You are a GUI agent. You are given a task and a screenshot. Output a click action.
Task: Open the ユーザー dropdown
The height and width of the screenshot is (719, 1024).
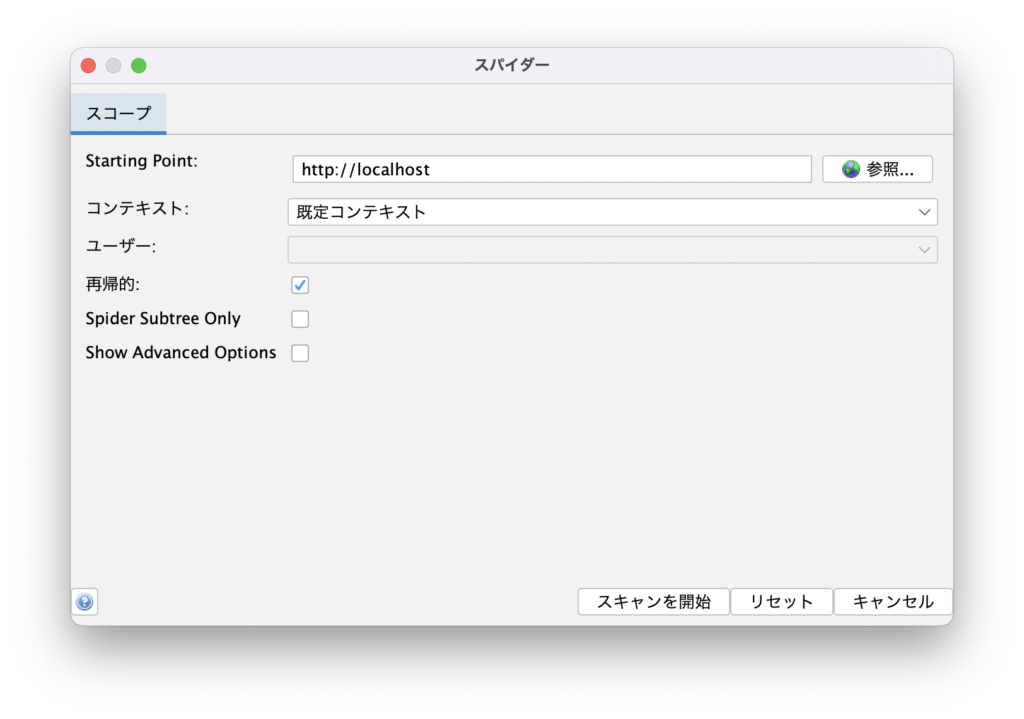tap(613, 250)
